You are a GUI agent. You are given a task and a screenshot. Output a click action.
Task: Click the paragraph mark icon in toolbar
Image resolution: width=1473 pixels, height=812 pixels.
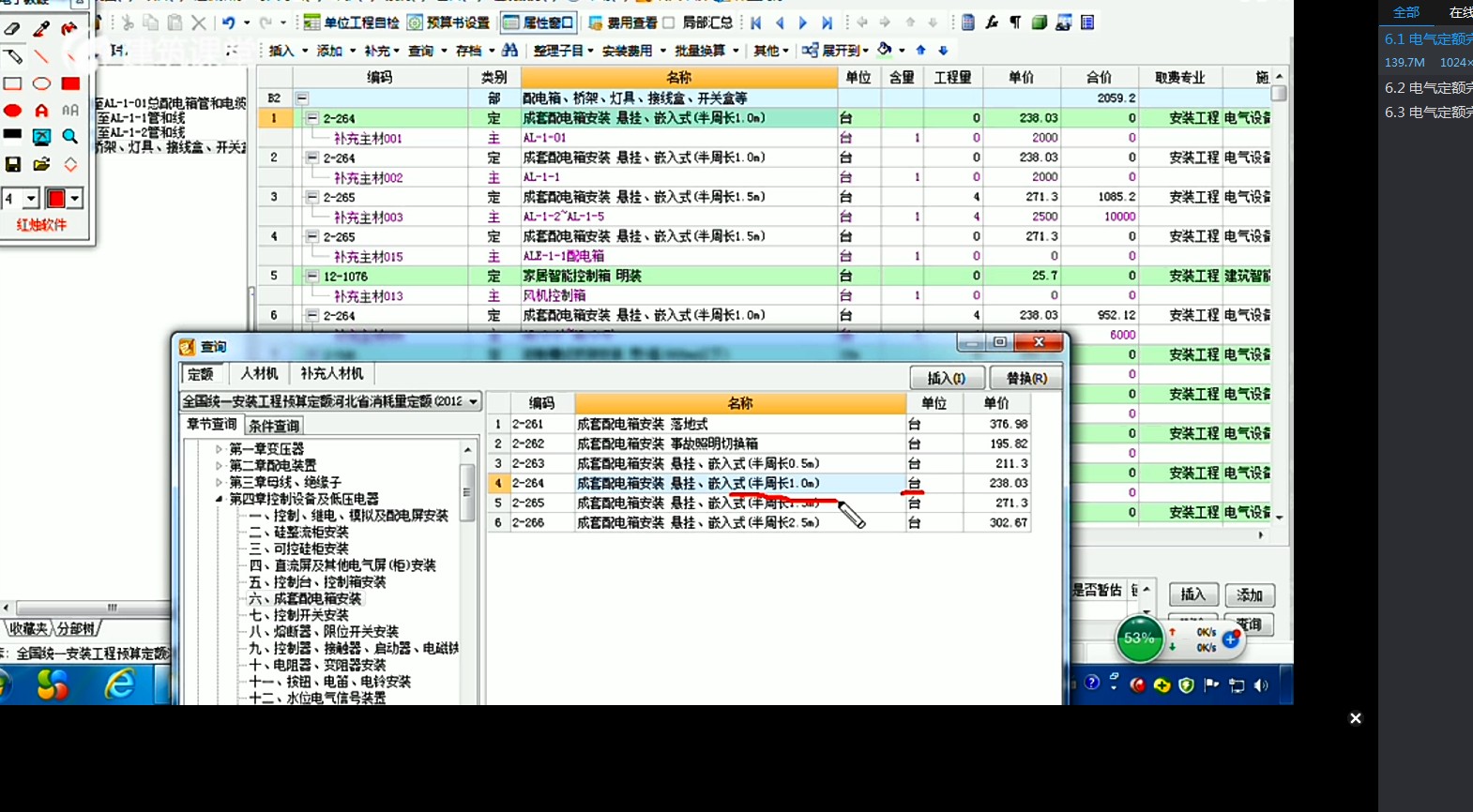pos(1015,23)
